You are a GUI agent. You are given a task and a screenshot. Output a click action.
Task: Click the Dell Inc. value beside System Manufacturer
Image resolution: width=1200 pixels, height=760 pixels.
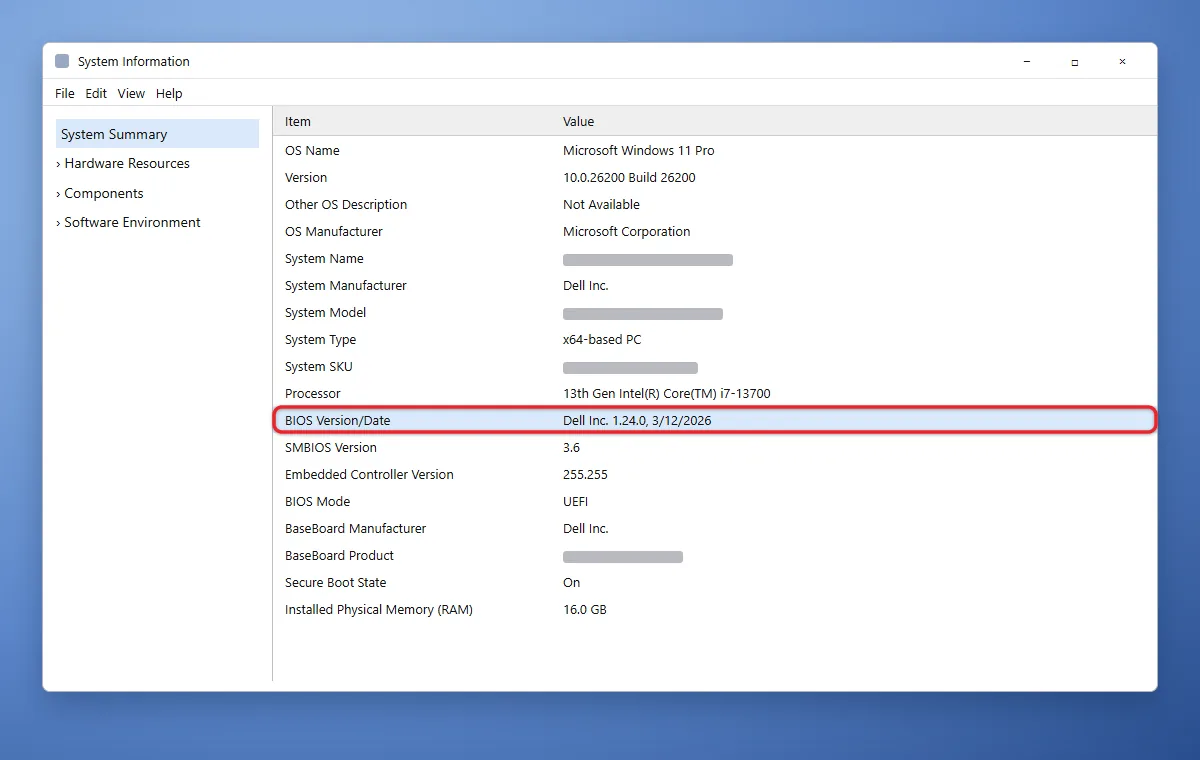coord(586,285)
